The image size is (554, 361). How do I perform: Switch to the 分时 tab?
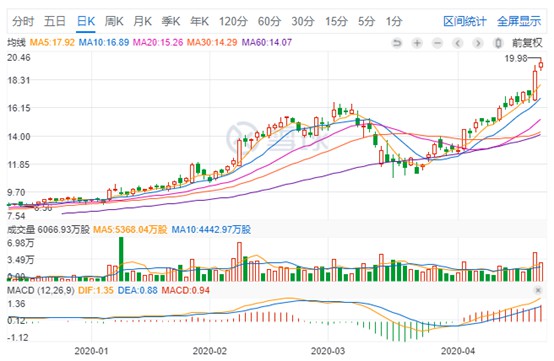[23, 21]
